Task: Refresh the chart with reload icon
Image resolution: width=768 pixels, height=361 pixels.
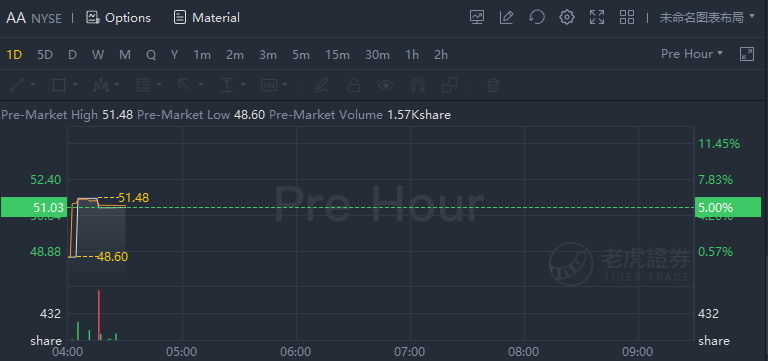Action: click(x=537, y=18)
